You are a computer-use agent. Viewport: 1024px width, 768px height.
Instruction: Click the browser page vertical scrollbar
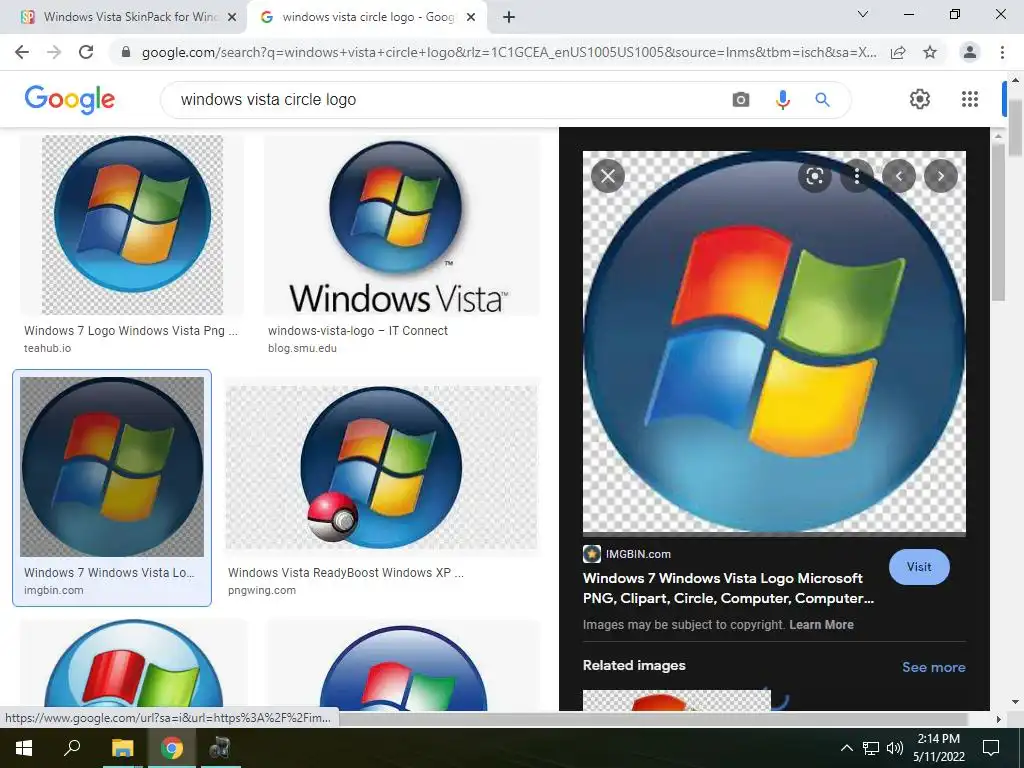point(1016,127)
